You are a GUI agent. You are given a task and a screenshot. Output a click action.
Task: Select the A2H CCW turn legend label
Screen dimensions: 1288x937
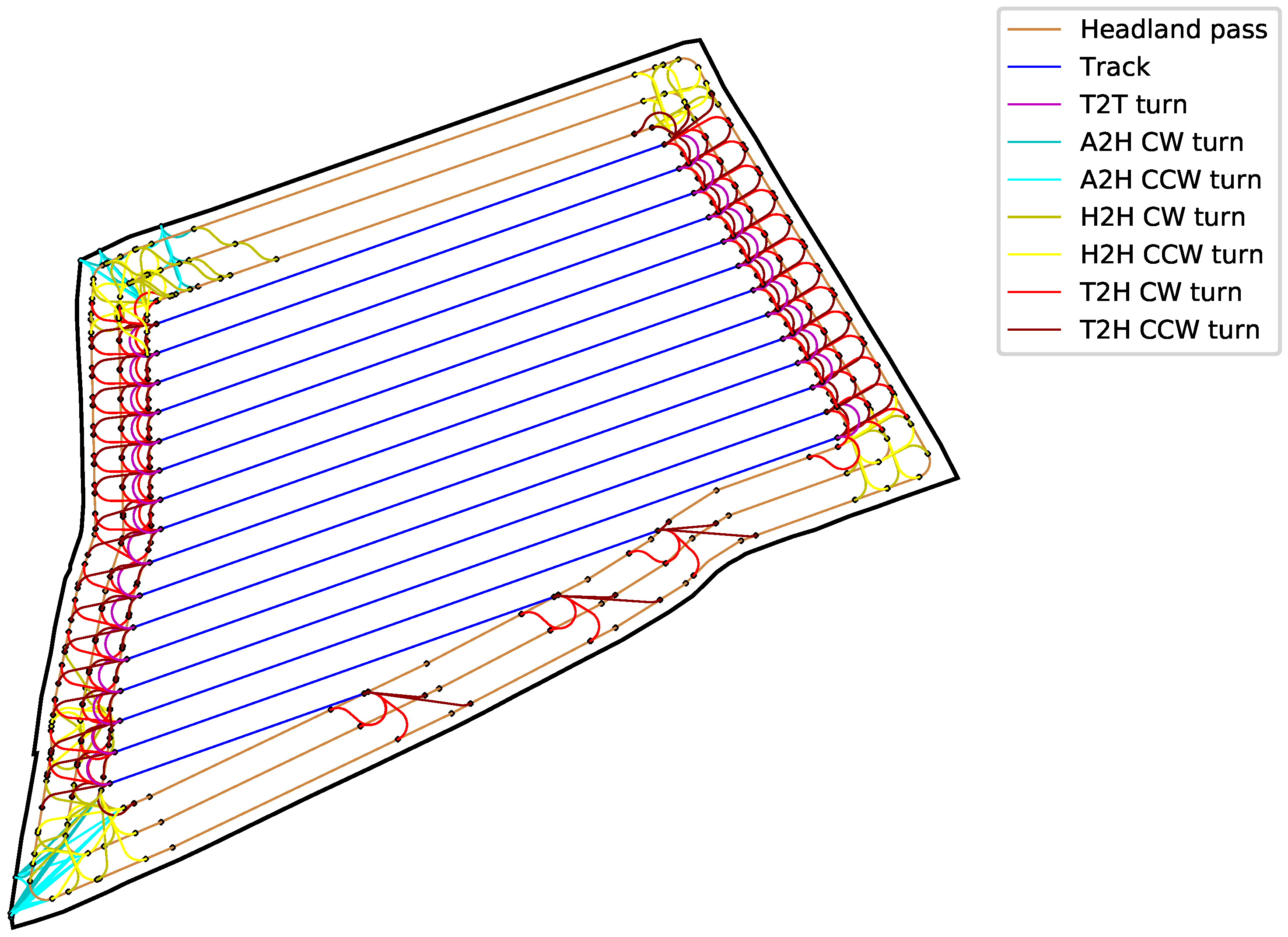click(1170, 179)
